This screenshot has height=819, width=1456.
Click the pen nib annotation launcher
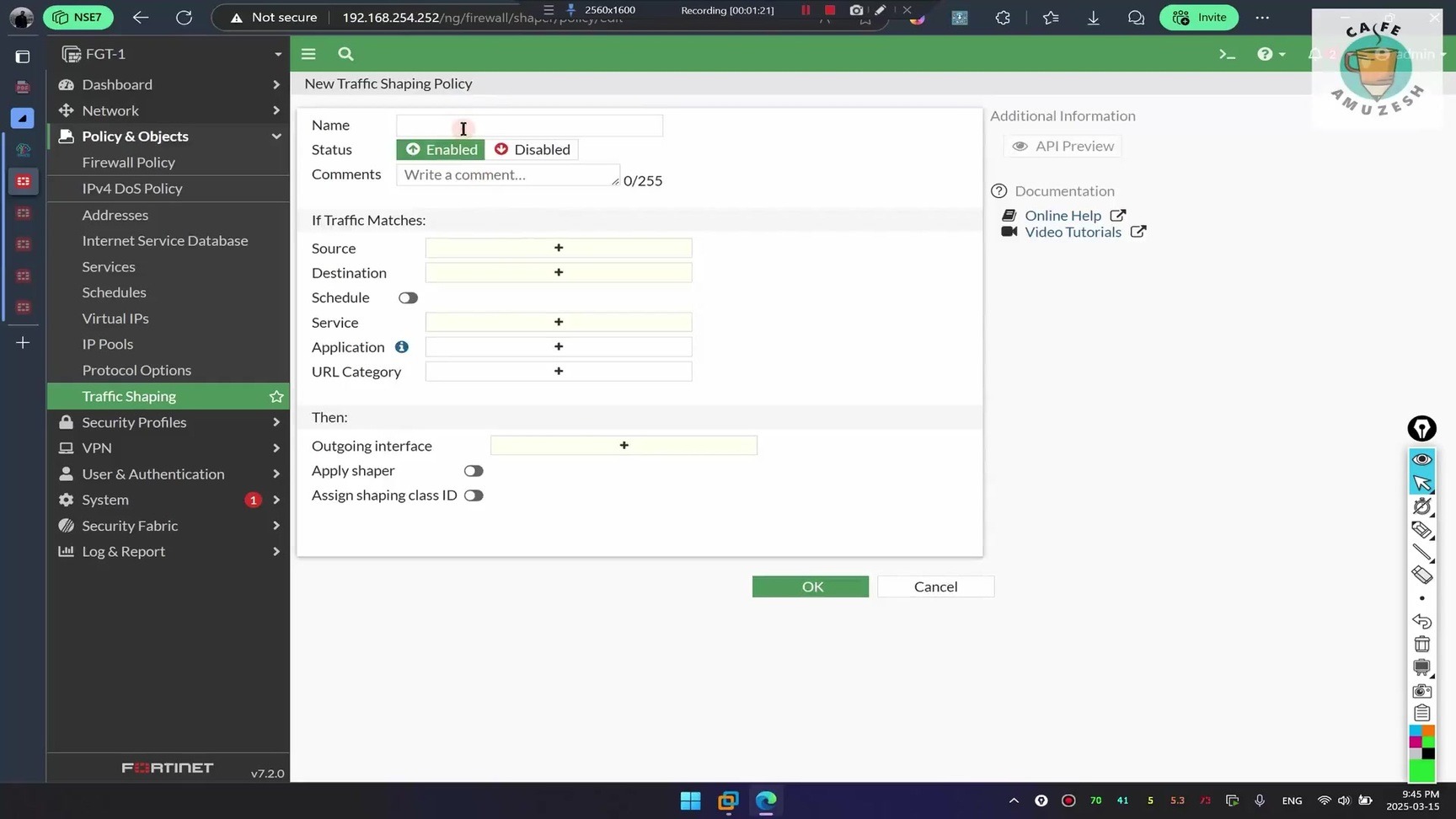1422,429
